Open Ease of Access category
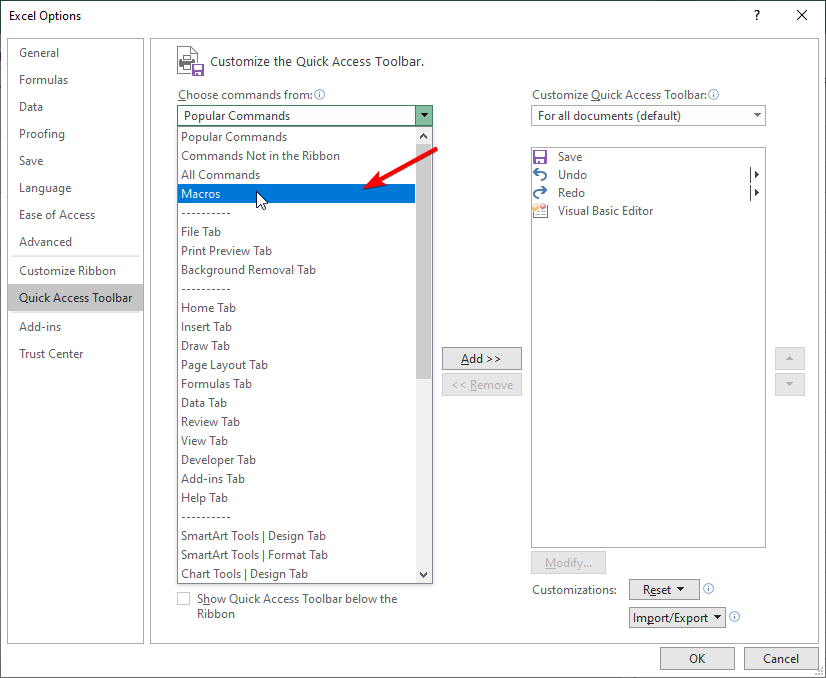 coord(75,214)
